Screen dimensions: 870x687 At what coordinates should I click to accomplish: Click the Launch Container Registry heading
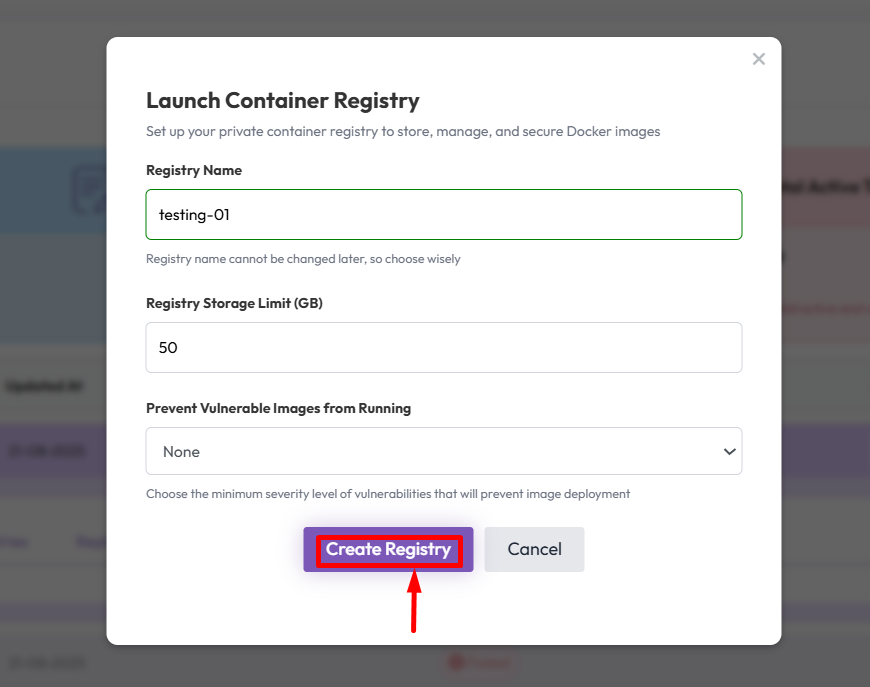pyautogui.click(x=283, y=100)
